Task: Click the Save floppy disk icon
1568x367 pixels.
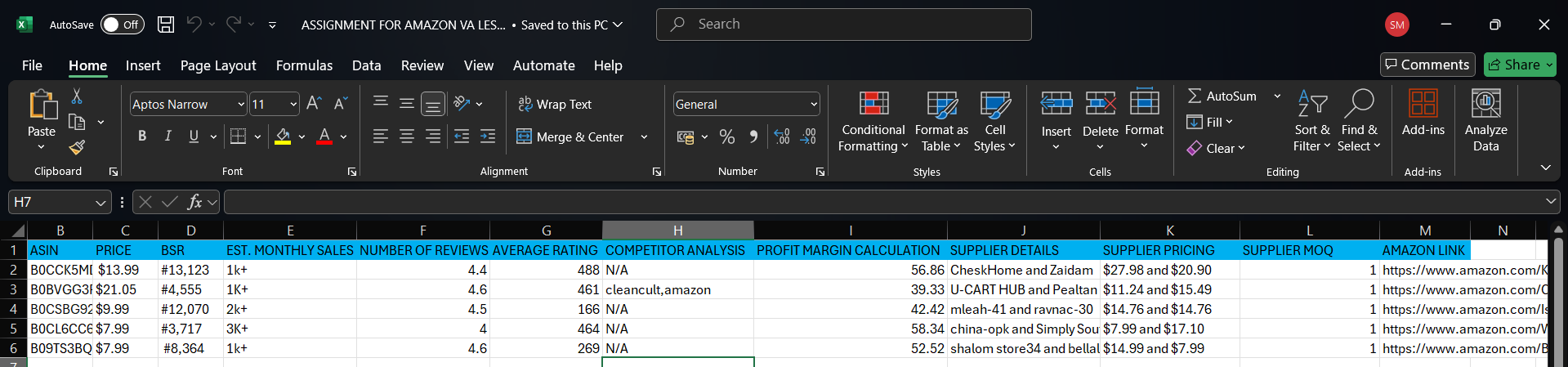Action: pyautogui.click(x=166, y=25)
